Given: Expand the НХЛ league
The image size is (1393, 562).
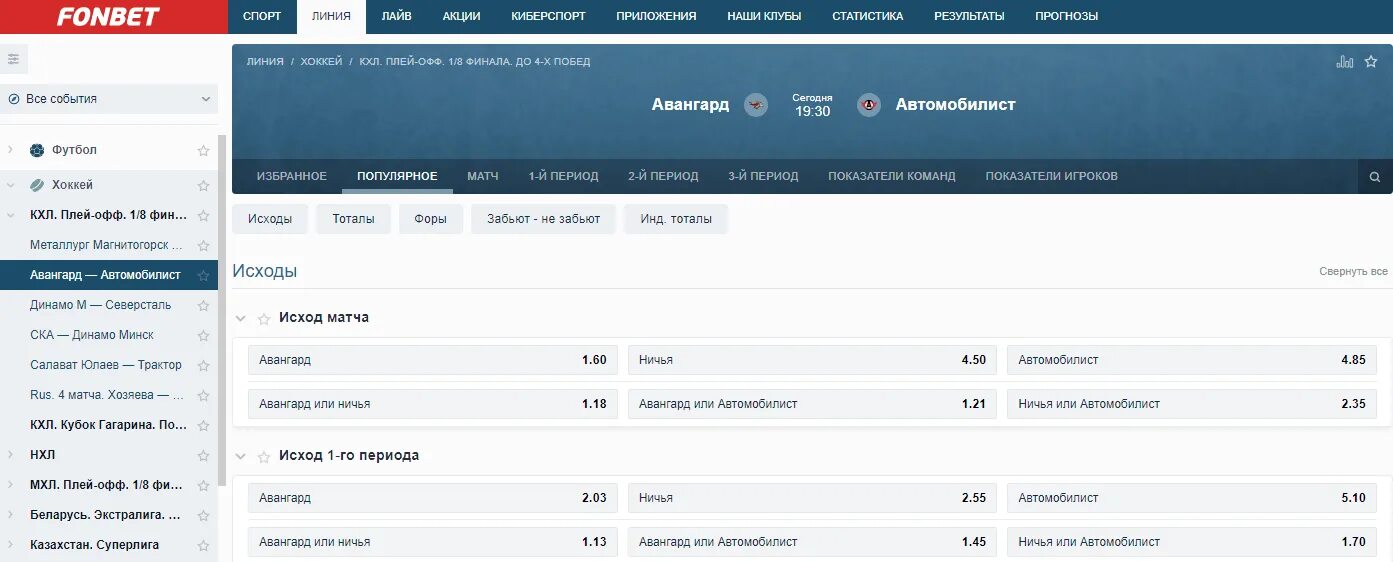Looking at the screenshot, I should (10, 455).
